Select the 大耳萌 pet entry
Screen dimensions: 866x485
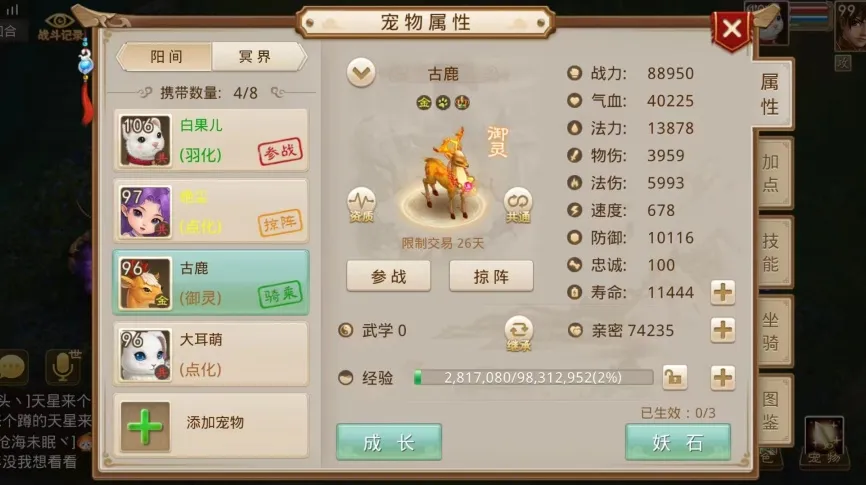211,354
